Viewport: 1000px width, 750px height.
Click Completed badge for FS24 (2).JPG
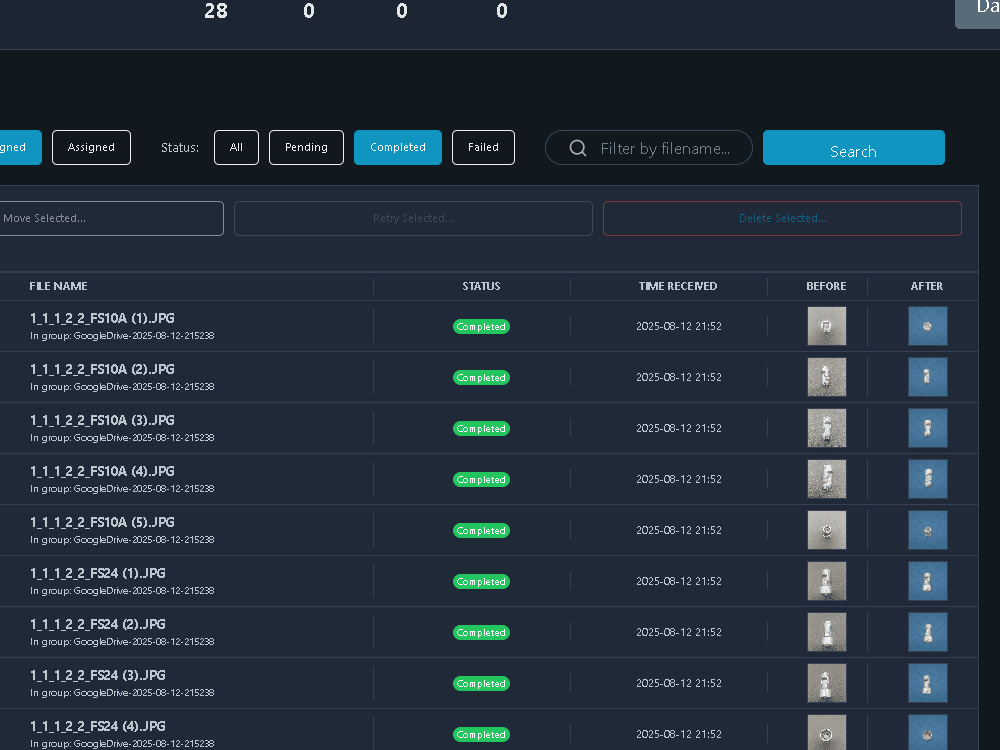482,633
